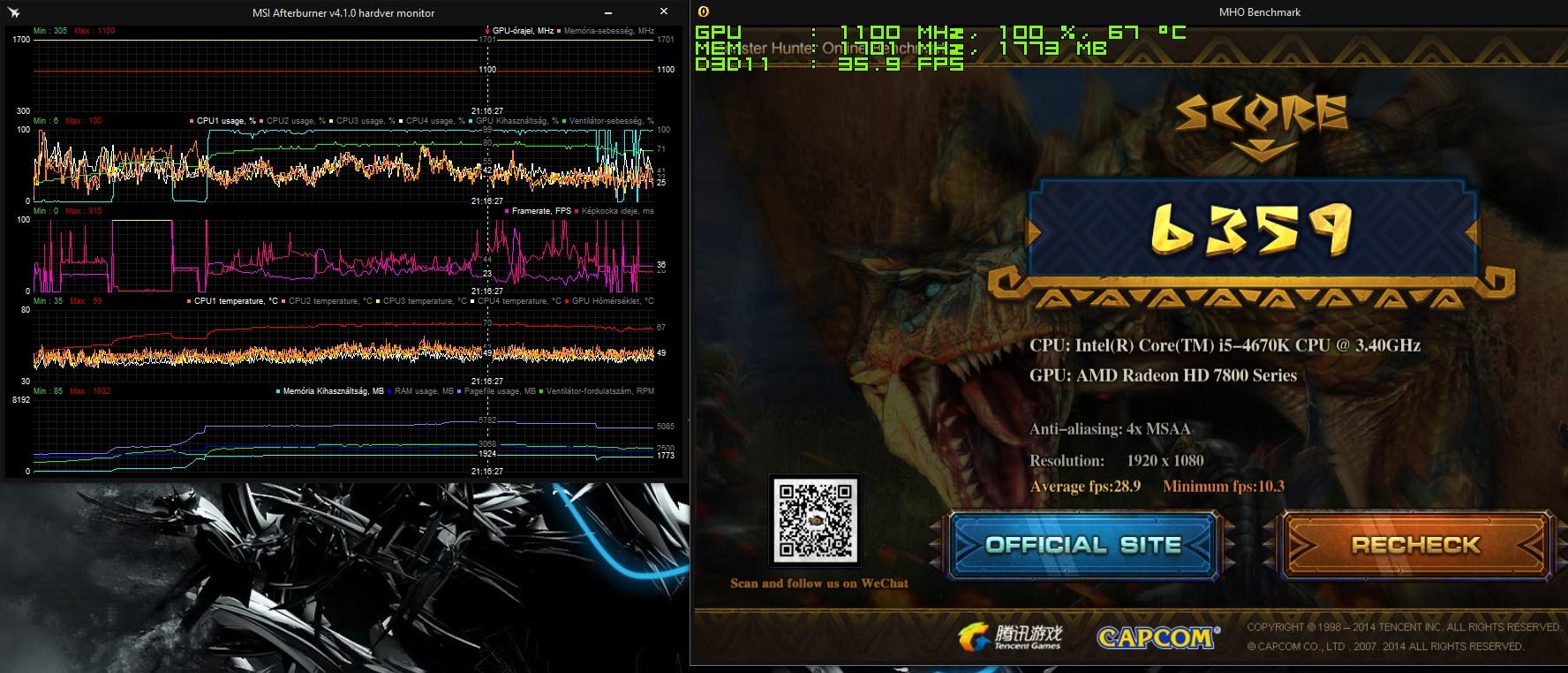Select the Ventilátor-sebesség, % legend entry
The image size is (1568, 673).
pos(608,121)
